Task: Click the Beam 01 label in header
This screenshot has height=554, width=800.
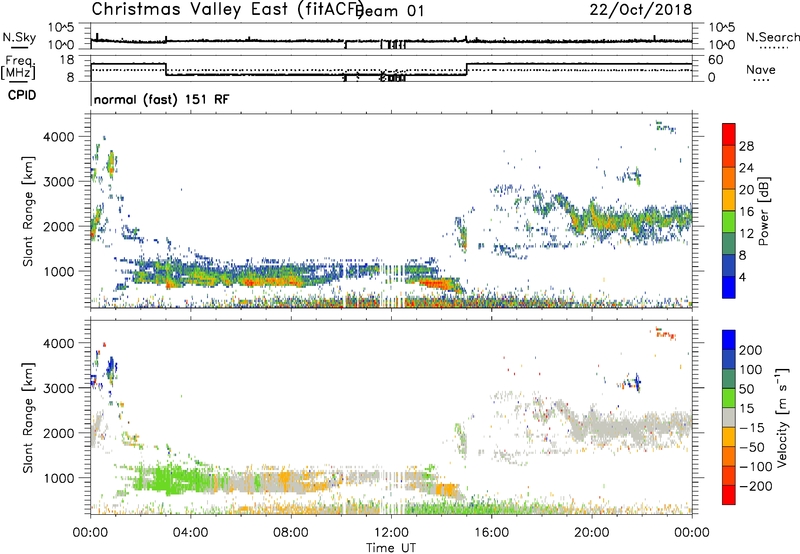Action: (x=391, y=11)
